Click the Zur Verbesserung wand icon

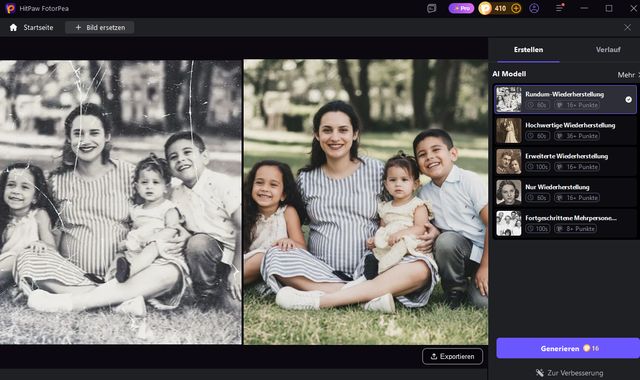tap(540, 373)
